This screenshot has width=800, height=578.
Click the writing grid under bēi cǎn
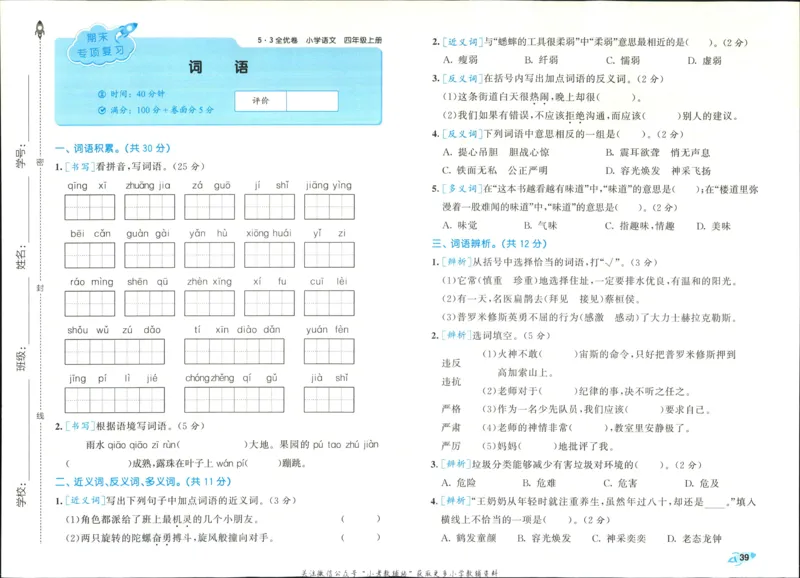(x=90, y=255)
